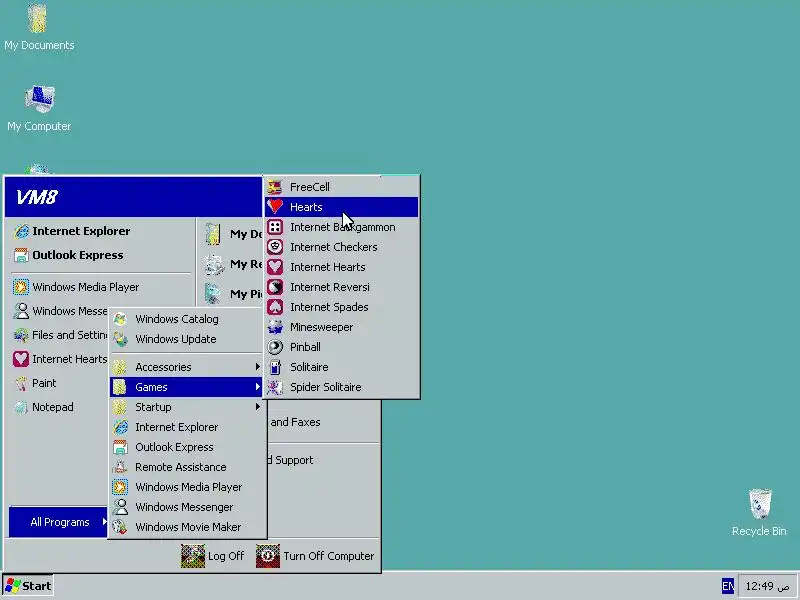Click the 'Internet Reversi' label
The width and height of the screenshot is (800, 600).
tap(330, 287)
